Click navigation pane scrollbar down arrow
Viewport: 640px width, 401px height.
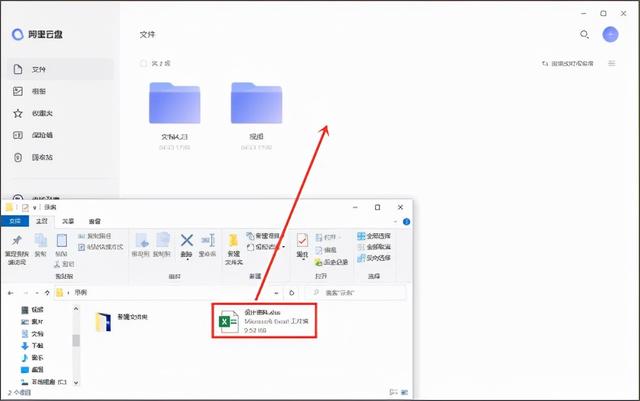click(x=76, y=383)
